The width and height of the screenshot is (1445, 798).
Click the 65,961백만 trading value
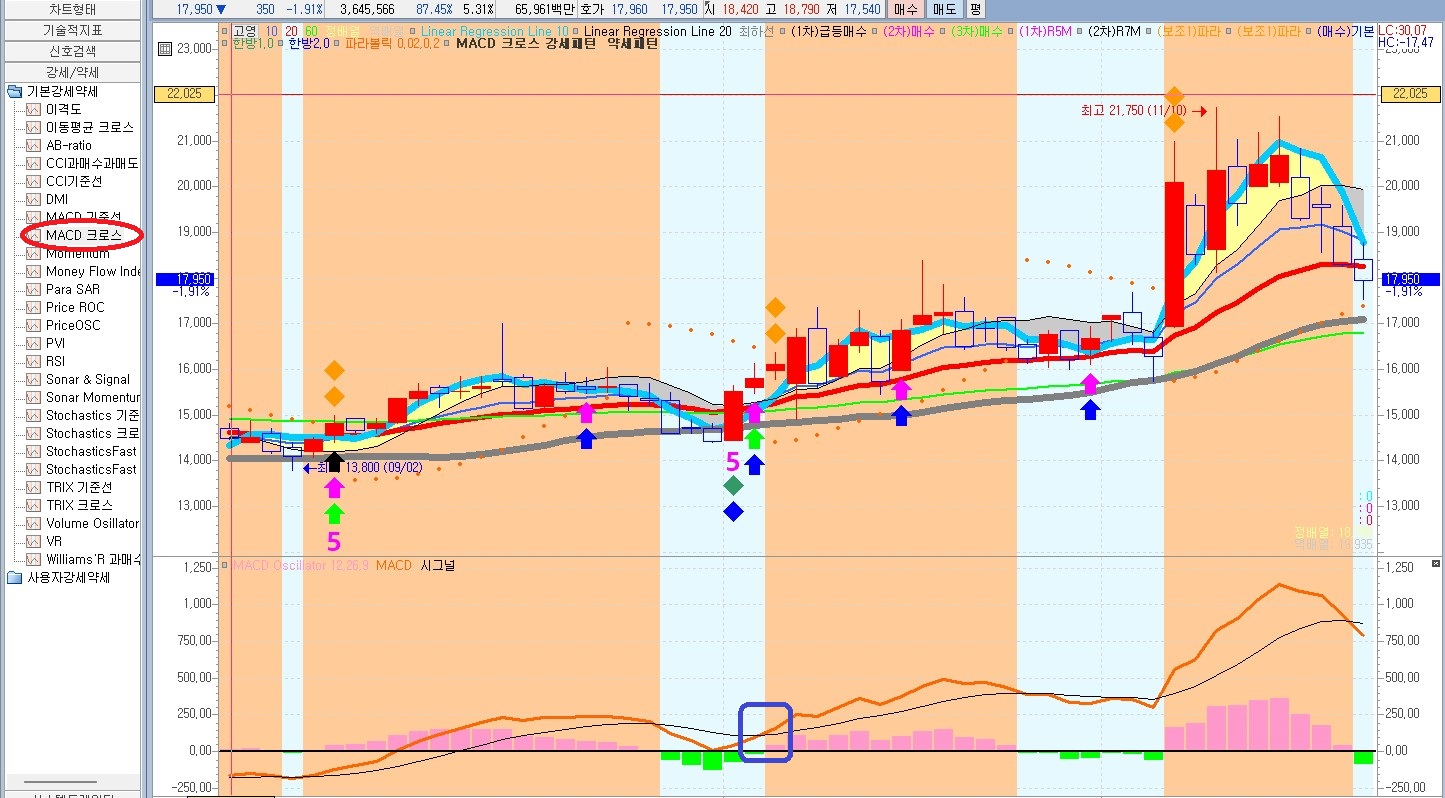click(544, 9)
